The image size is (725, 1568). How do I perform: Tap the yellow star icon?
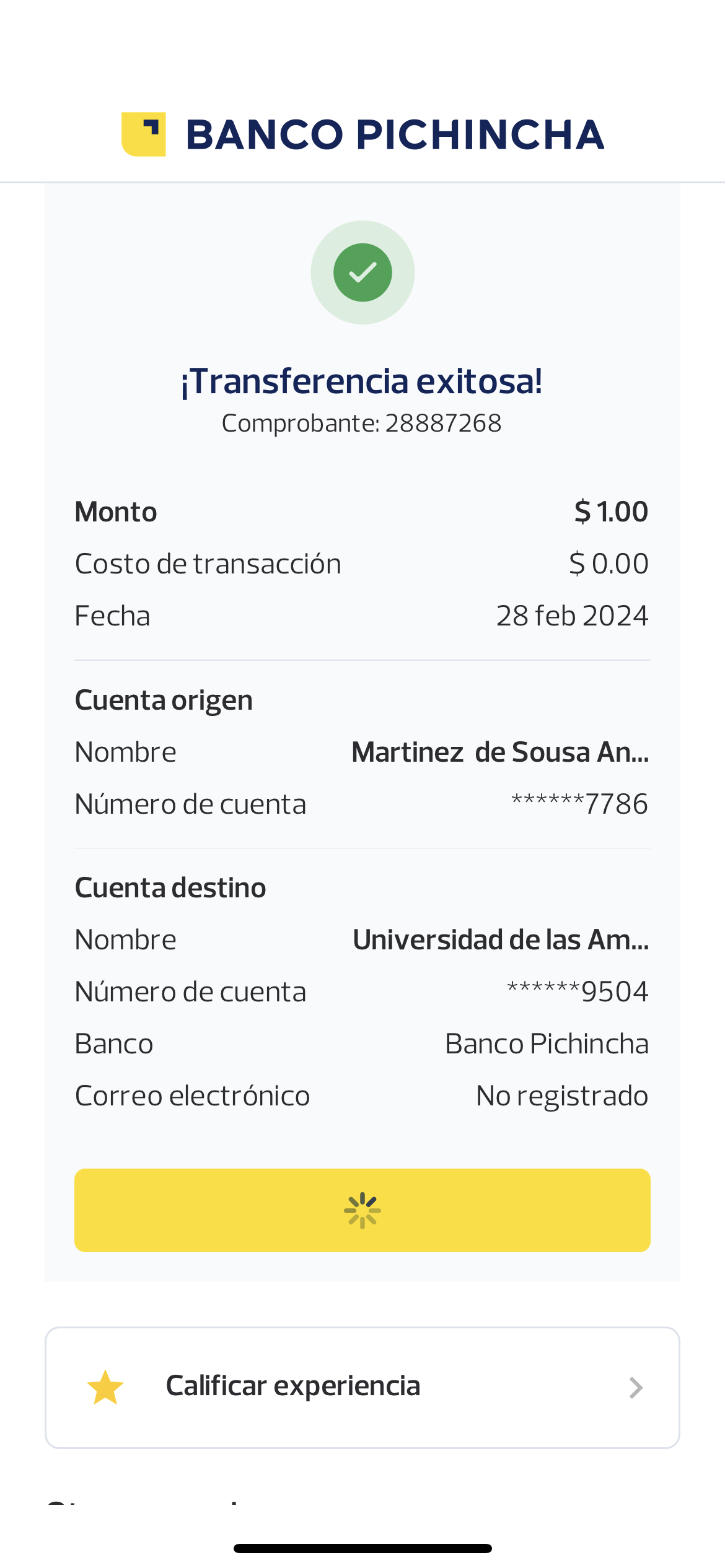(105, 1387)
